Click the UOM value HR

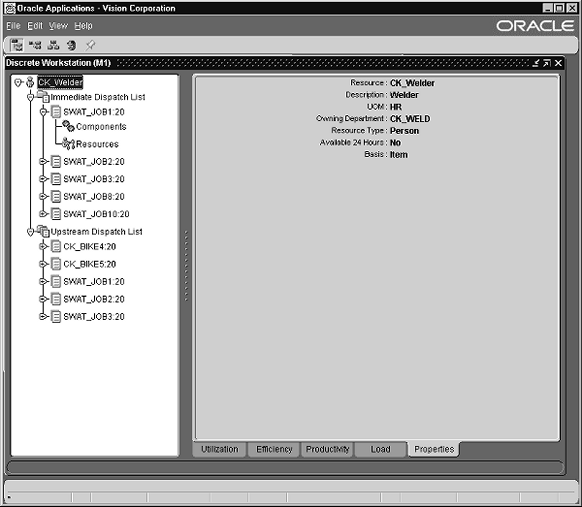pos(396,107)
